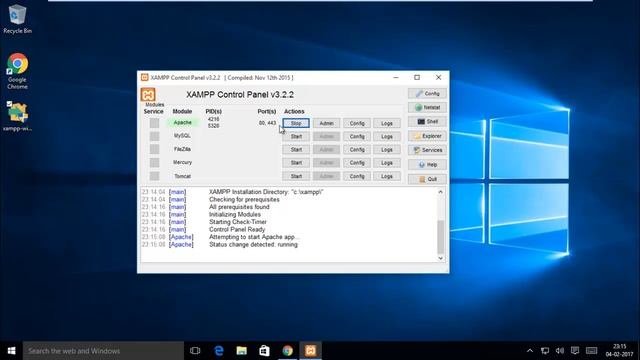Image resolution: width=640 pixels, height=360 pixels.
Task: Click the 'Status change detected: running' log line
Action: pyautogui.click(x=253, y=244)
